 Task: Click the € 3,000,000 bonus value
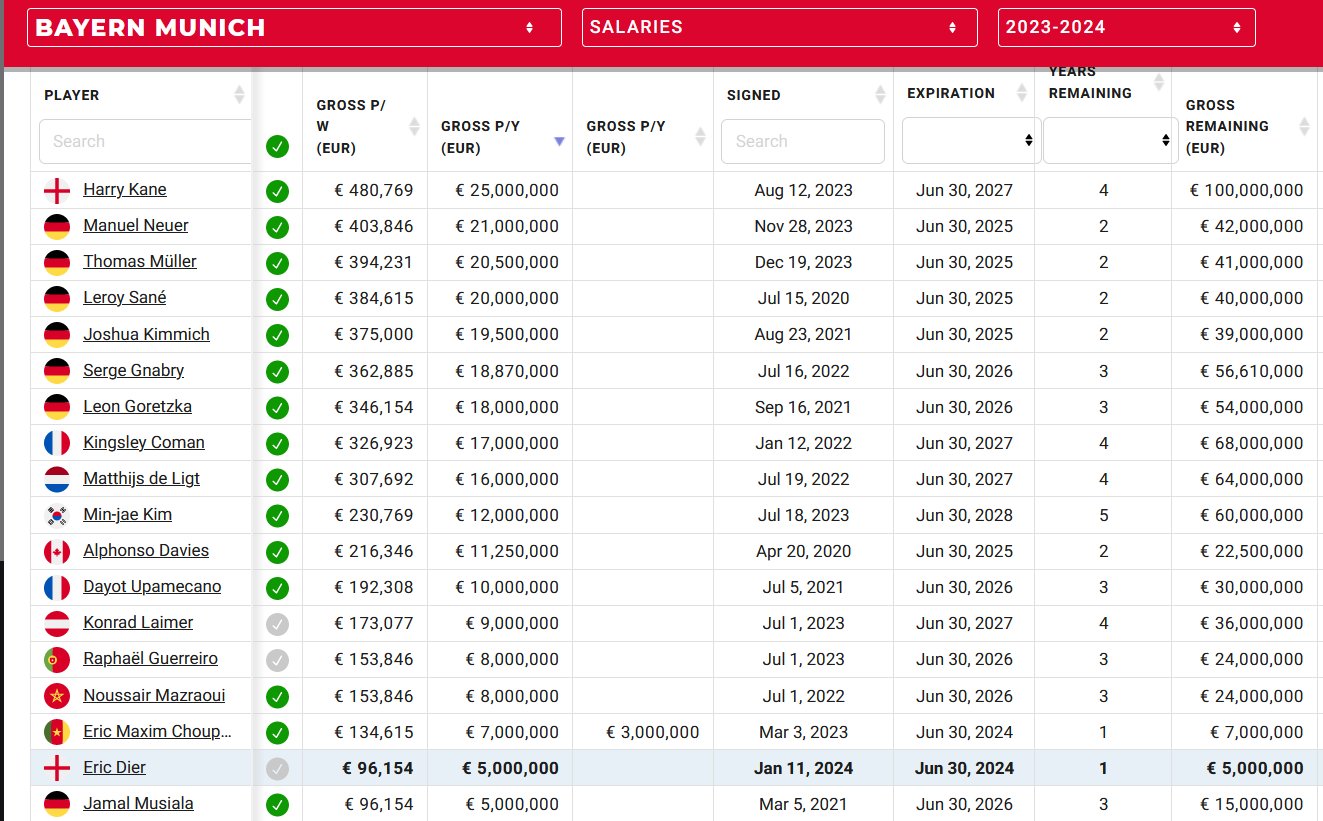click(x=653, y=732)
